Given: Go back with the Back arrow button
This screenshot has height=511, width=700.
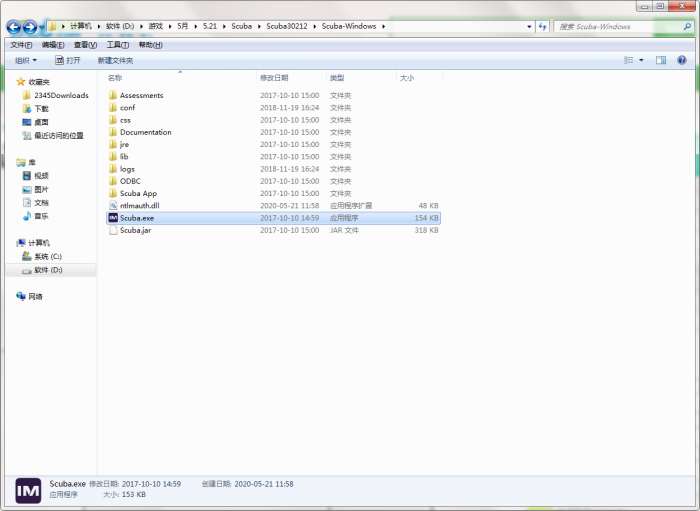Looking at the screenshot, I should click(x=14, y=28).
